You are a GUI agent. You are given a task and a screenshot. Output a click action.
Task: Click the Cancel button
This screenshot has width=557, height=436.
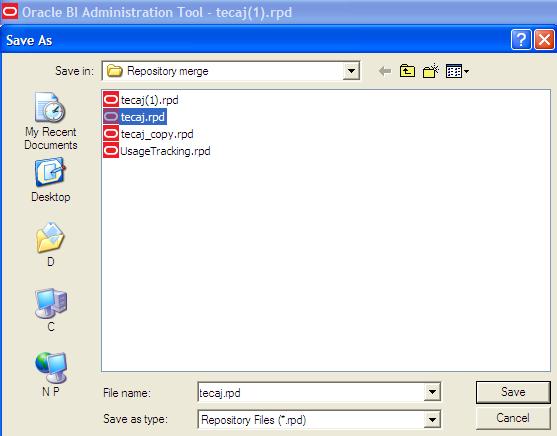tap(513, 418)
